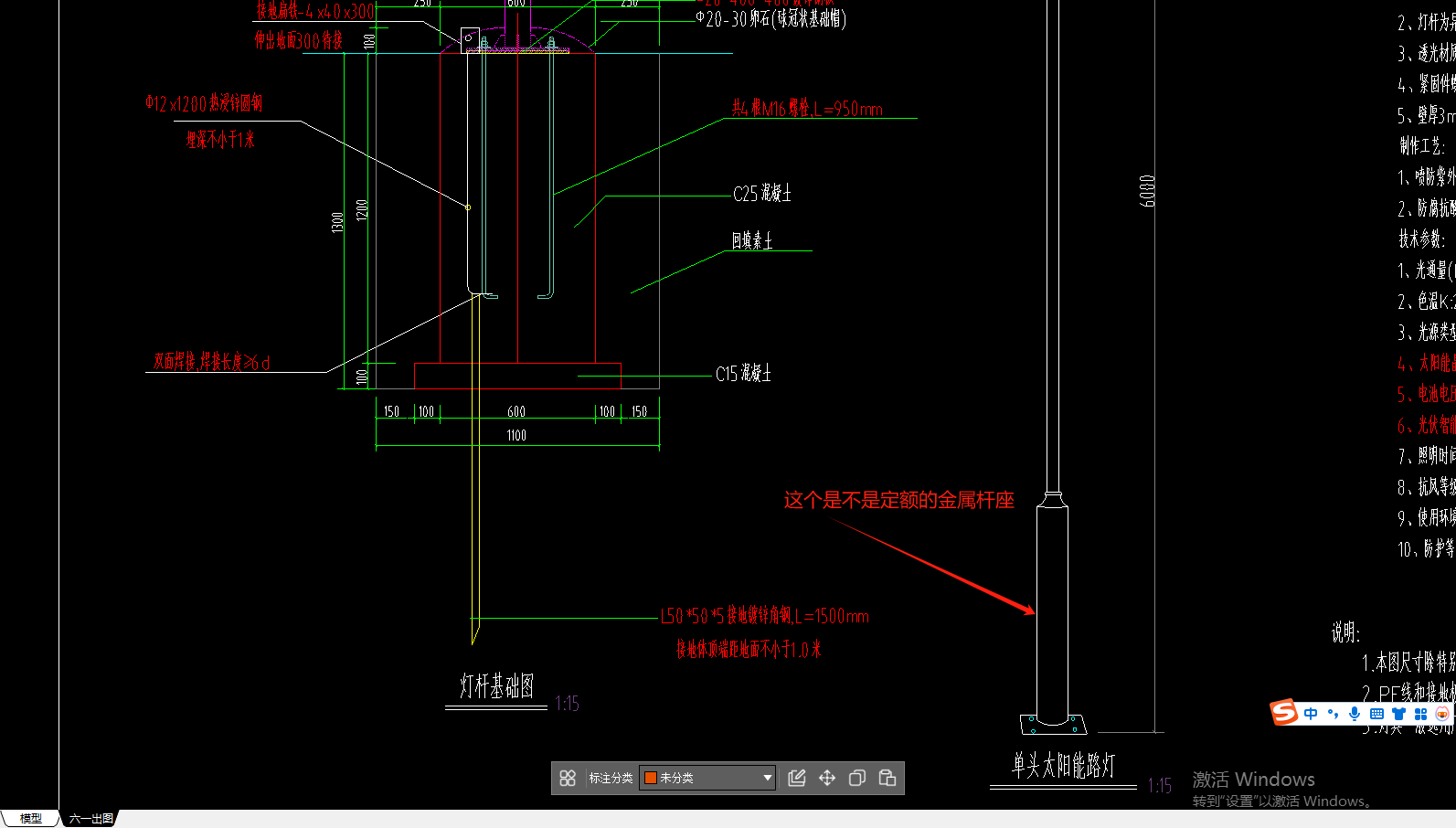Select the drawing title 单头太阳能路灯
The width and height of the screenshot is (1456, 828).
point(1063,765)
